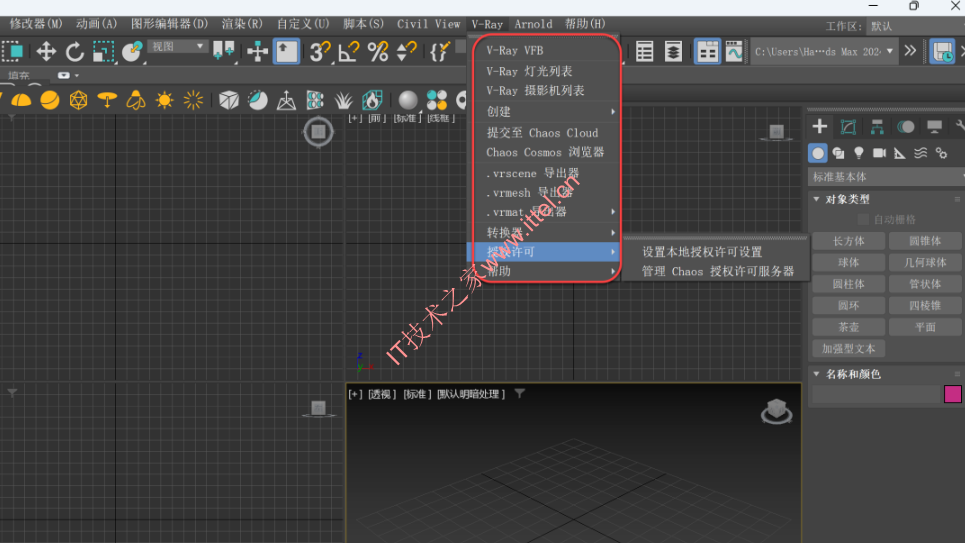Click the V-Ray dome light icon
965x543 pixels.
click(x=21, y=100)
